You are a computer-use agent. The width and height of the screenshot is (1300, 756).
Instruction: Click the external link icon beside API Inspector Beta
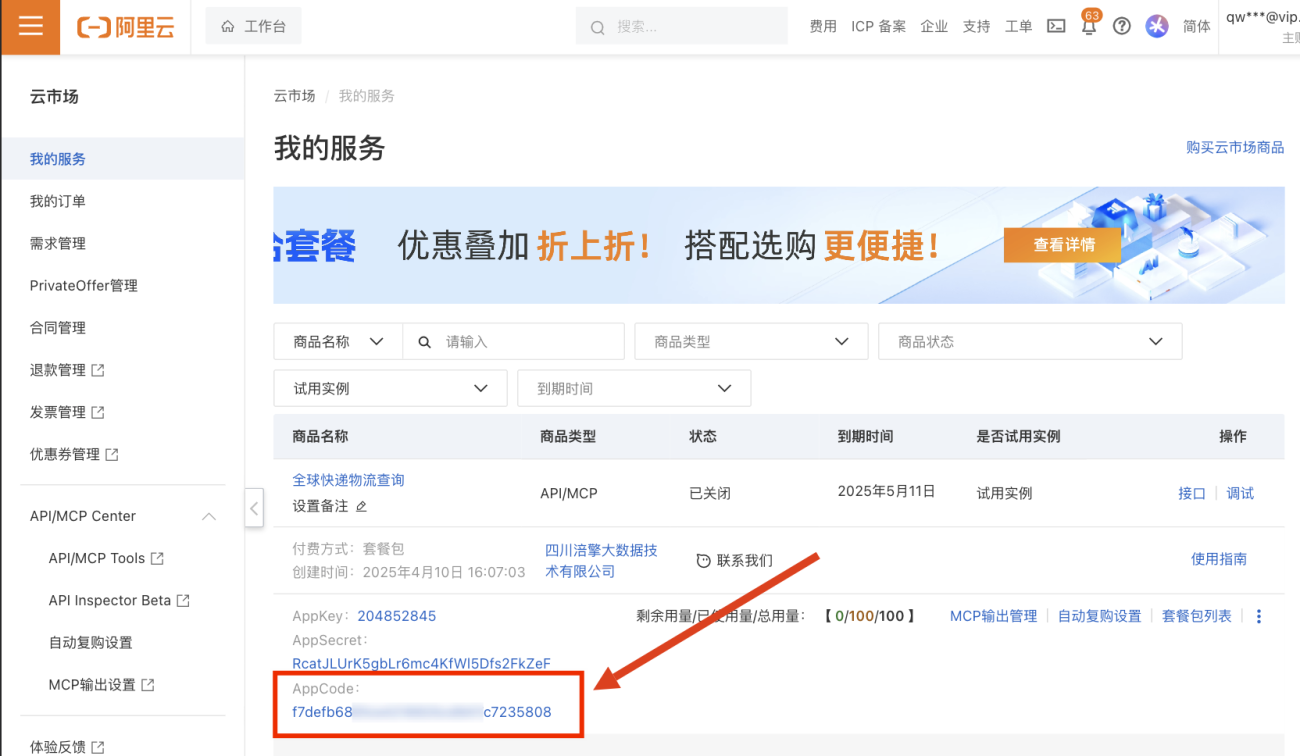click(x=183, y=600)
